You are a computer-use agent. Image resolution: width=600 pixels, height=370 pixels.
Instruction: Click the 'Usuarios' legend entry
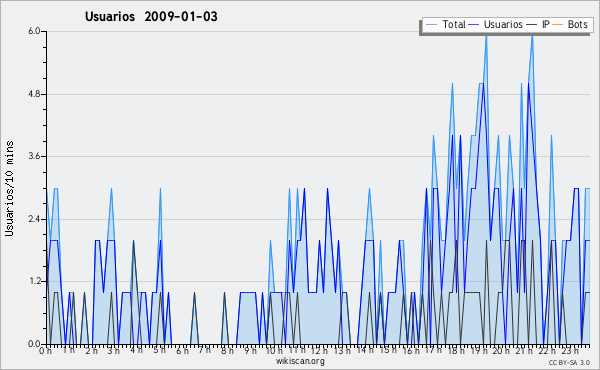(x=503, y=24)
